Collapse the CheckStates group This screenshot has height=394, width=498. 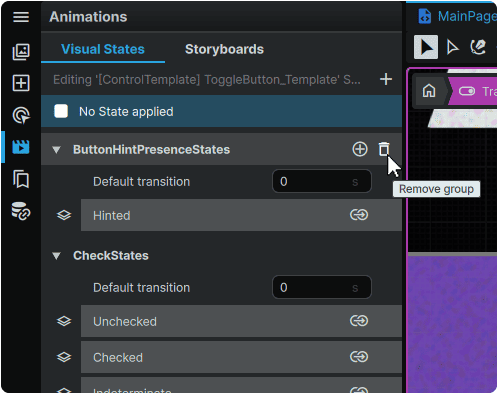pos(56,256)
